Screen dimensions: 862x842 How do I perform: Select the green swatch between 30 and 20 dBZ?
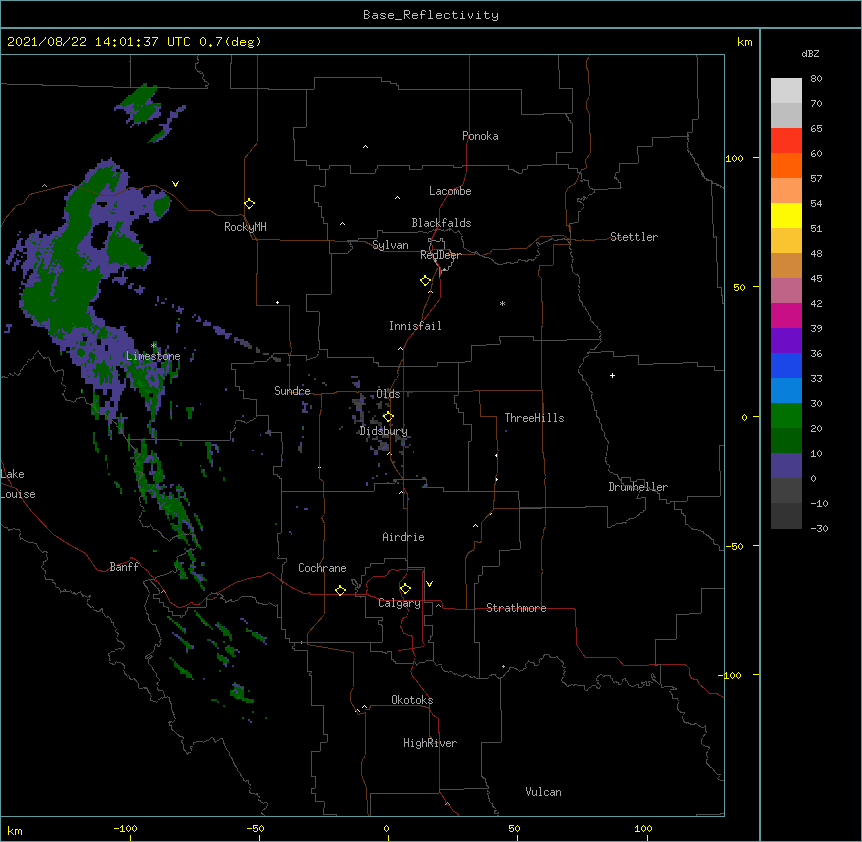click(786, 416)
